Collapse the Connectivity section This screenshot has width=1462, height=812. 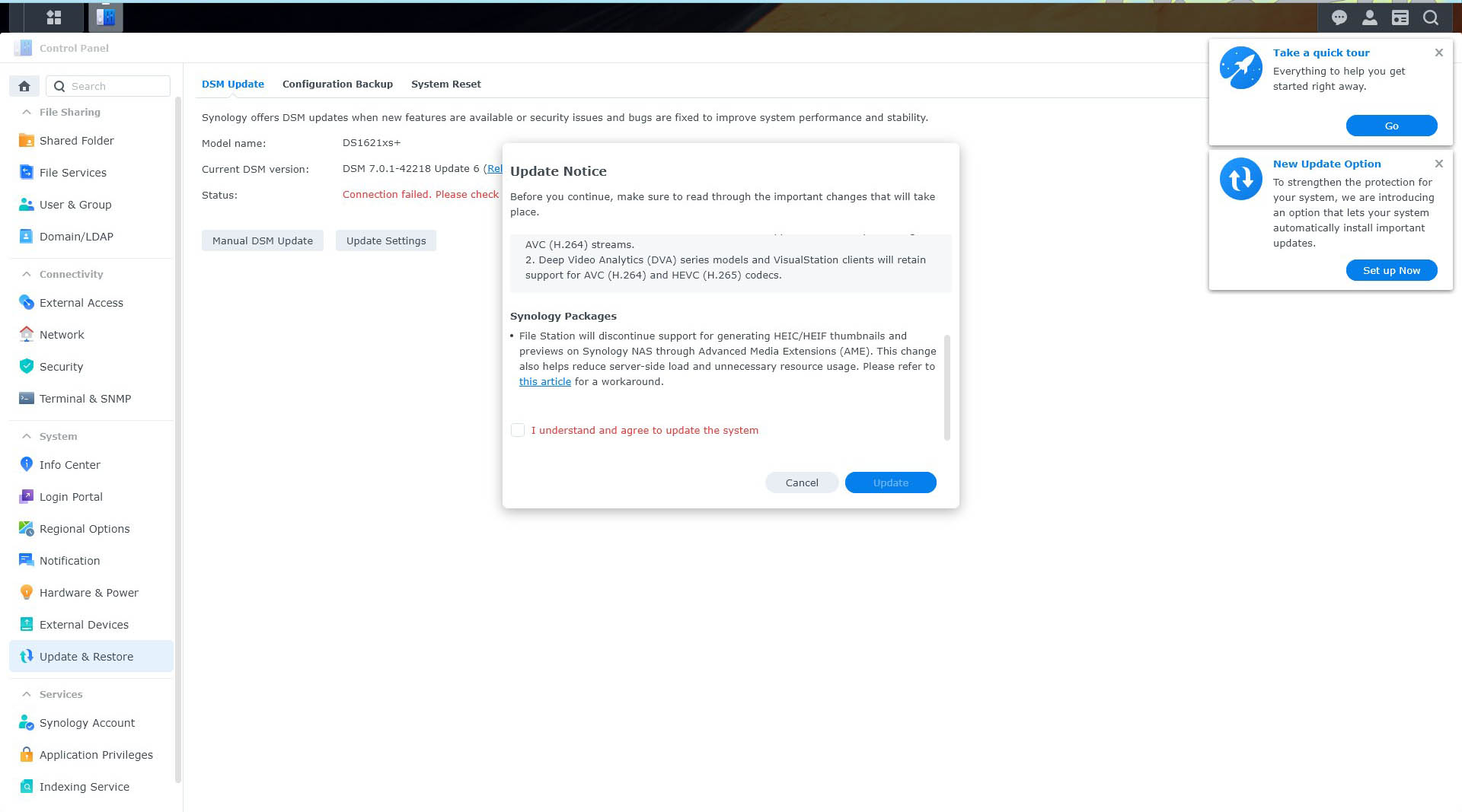(27, 274)
